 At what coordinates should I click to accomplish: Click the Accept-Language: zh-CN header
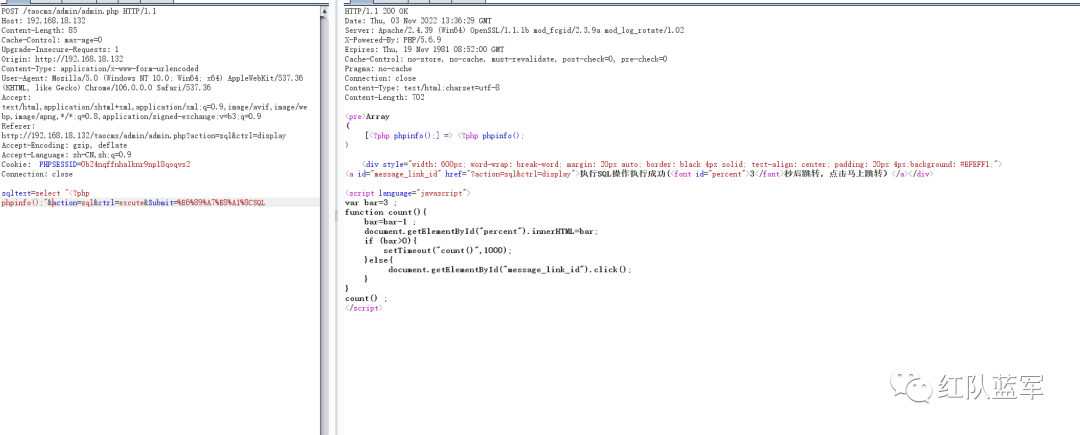point(66,155)
